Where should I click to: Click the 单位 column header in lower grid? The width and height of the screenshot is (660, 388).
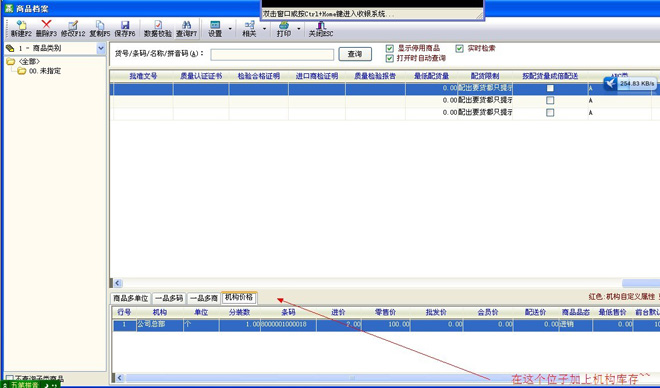point(201,312)
